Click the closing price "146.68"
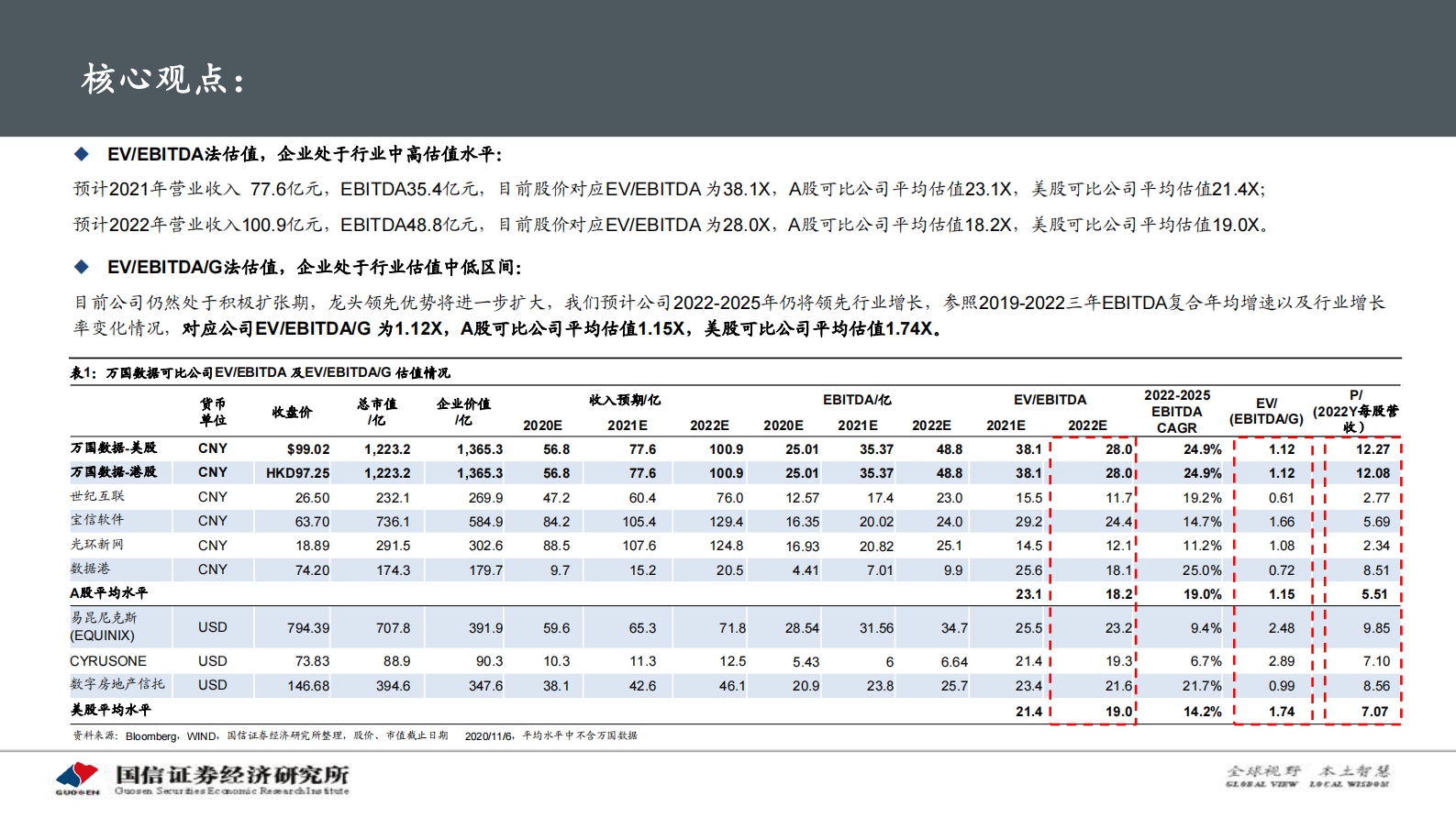1456x818 pixels. coord(308,686)
